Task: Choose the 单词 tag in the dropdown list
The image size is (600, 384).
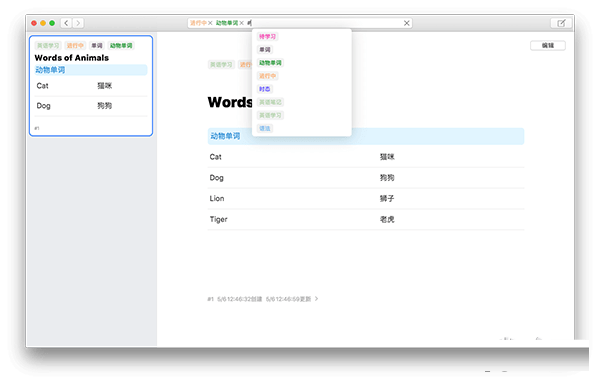Action: (x=265, y=50)
